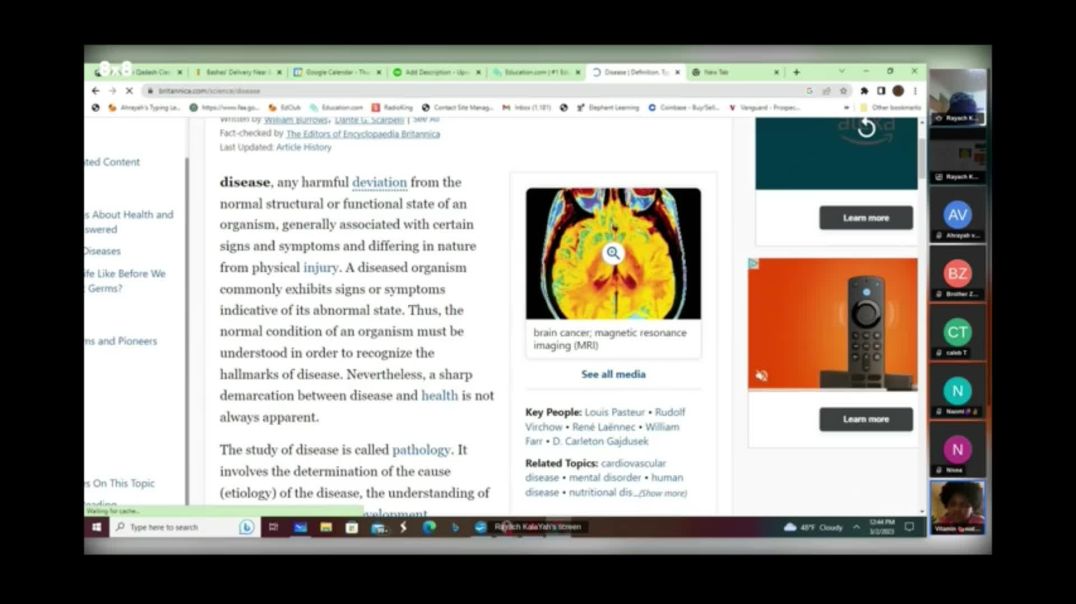
Task: Open the Editors of Encyclopaedia Britannica link
Action: pos(363,134)
